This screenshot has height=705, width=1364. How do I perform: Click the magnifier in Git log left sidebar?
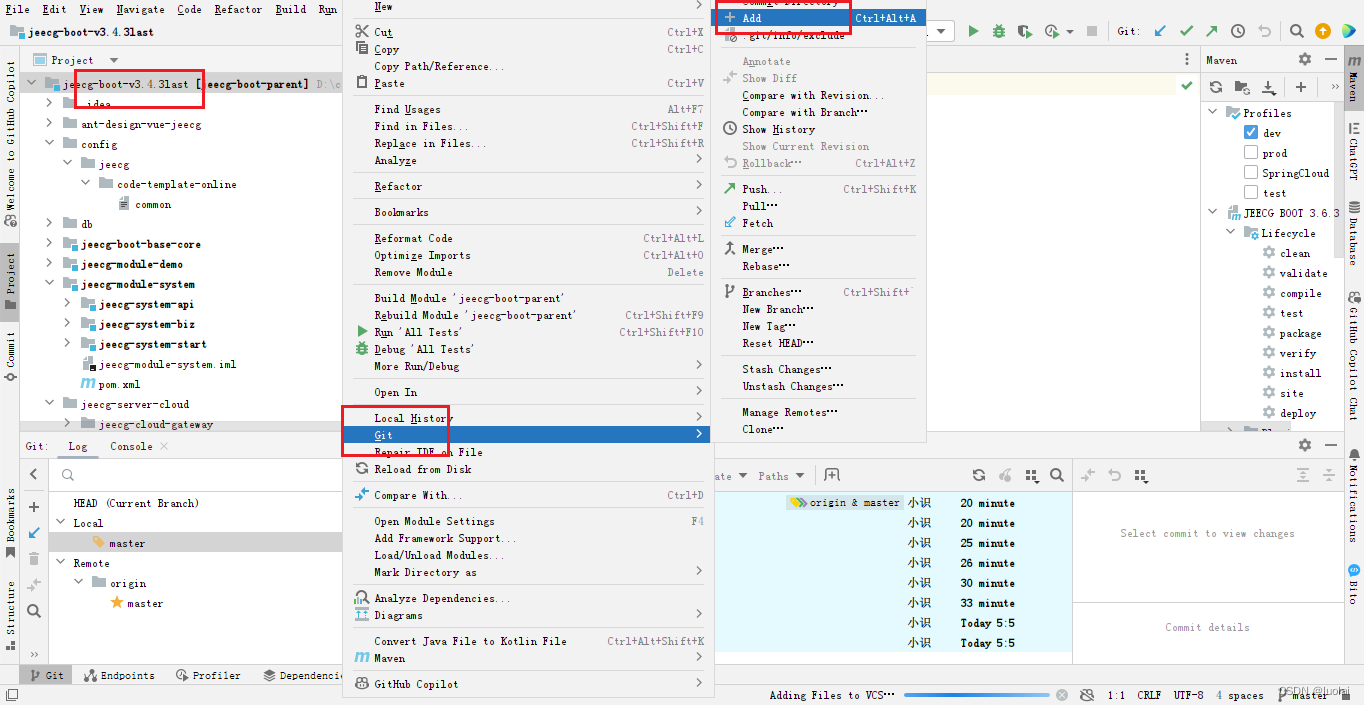34,611
